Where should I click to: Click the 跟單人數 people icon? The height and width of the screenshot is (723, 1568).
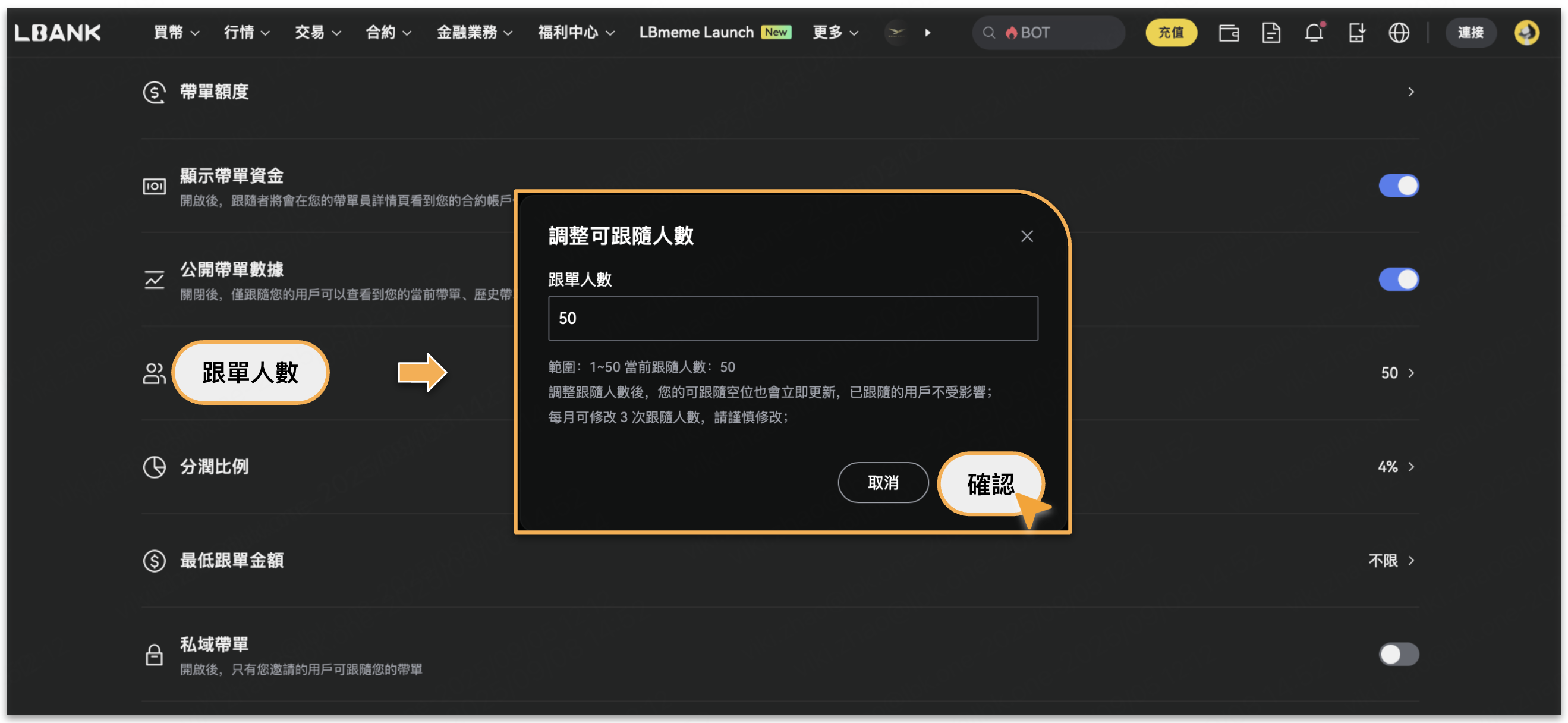click(x=154, y=373)
